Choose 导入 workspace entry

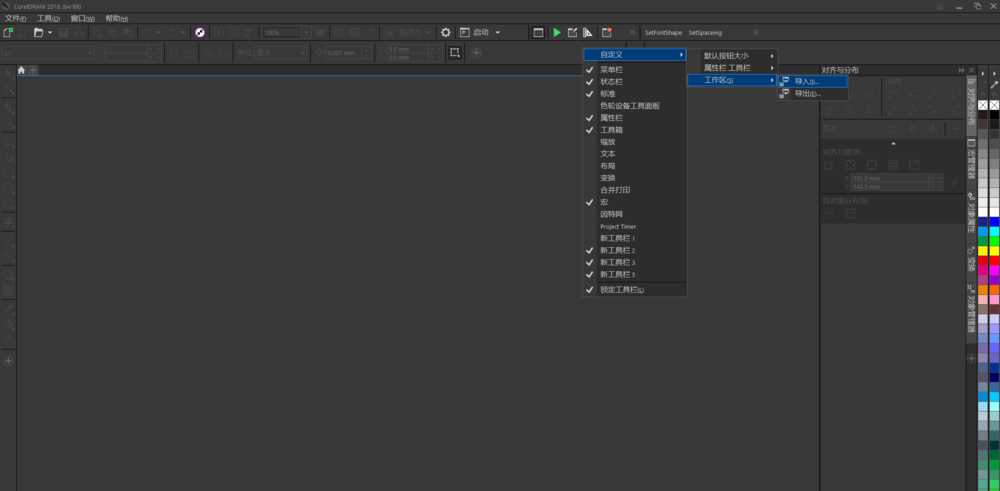point(812,82)
